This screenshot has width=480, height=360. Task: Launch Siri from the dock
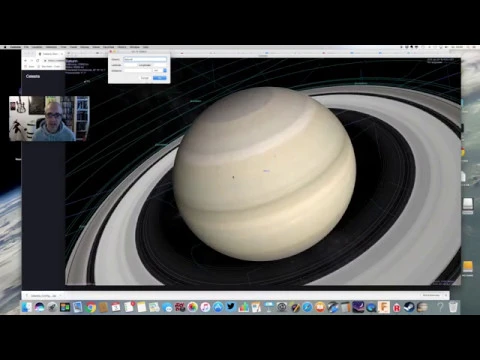point(39,307)
